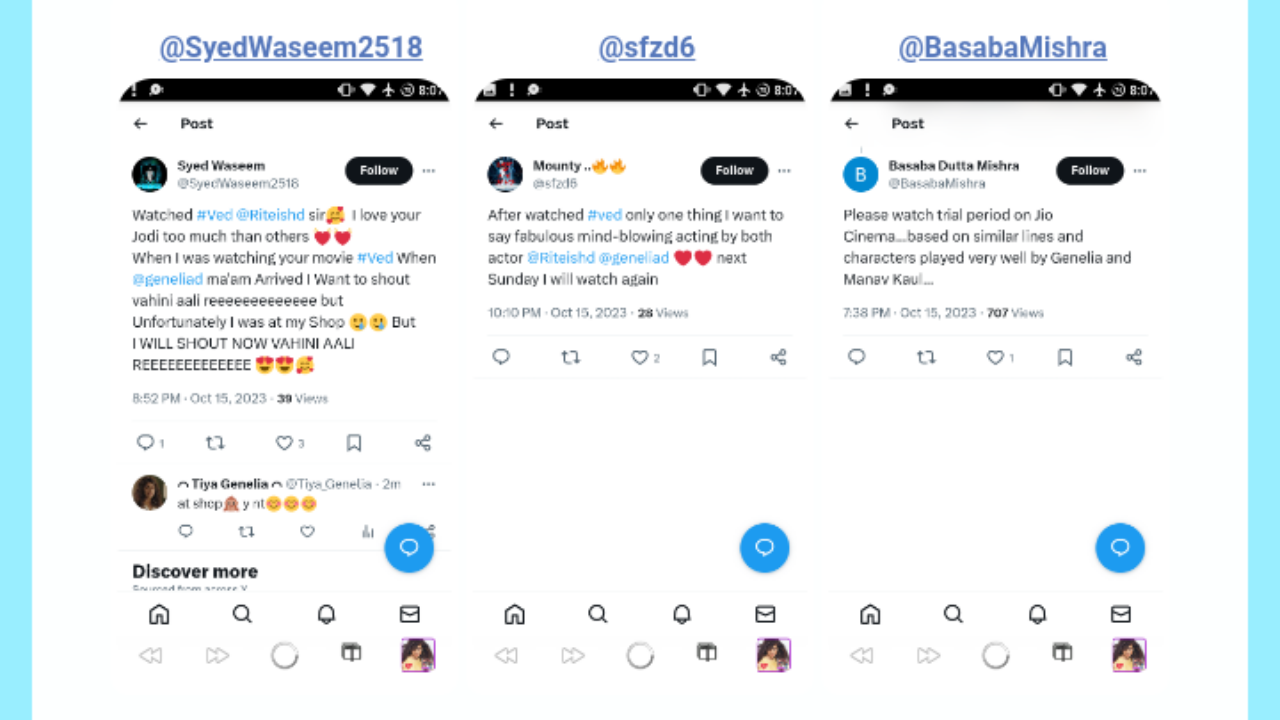Go back from Syed Waseem's post
Viewport: 1280px width, 720px height.
click(140, 124)
